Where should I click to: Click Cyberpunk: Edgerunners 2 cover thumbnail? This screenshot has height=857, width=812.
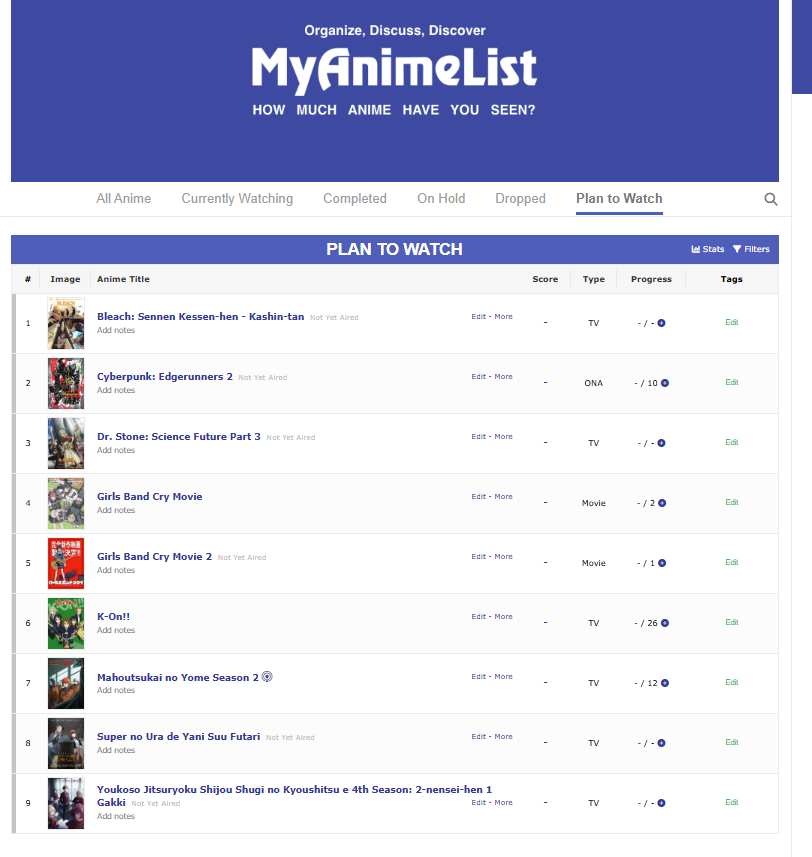66,384
